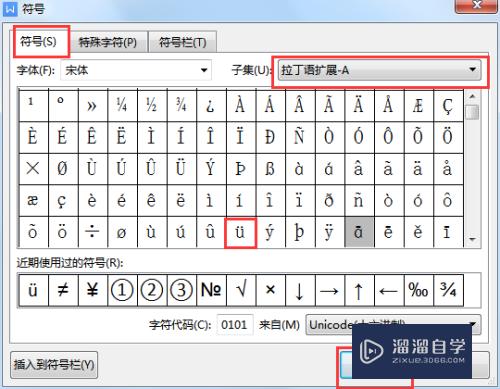Click the 插入到符号栏(Y) button
The image size is (500, 389).
click(54, 365)
